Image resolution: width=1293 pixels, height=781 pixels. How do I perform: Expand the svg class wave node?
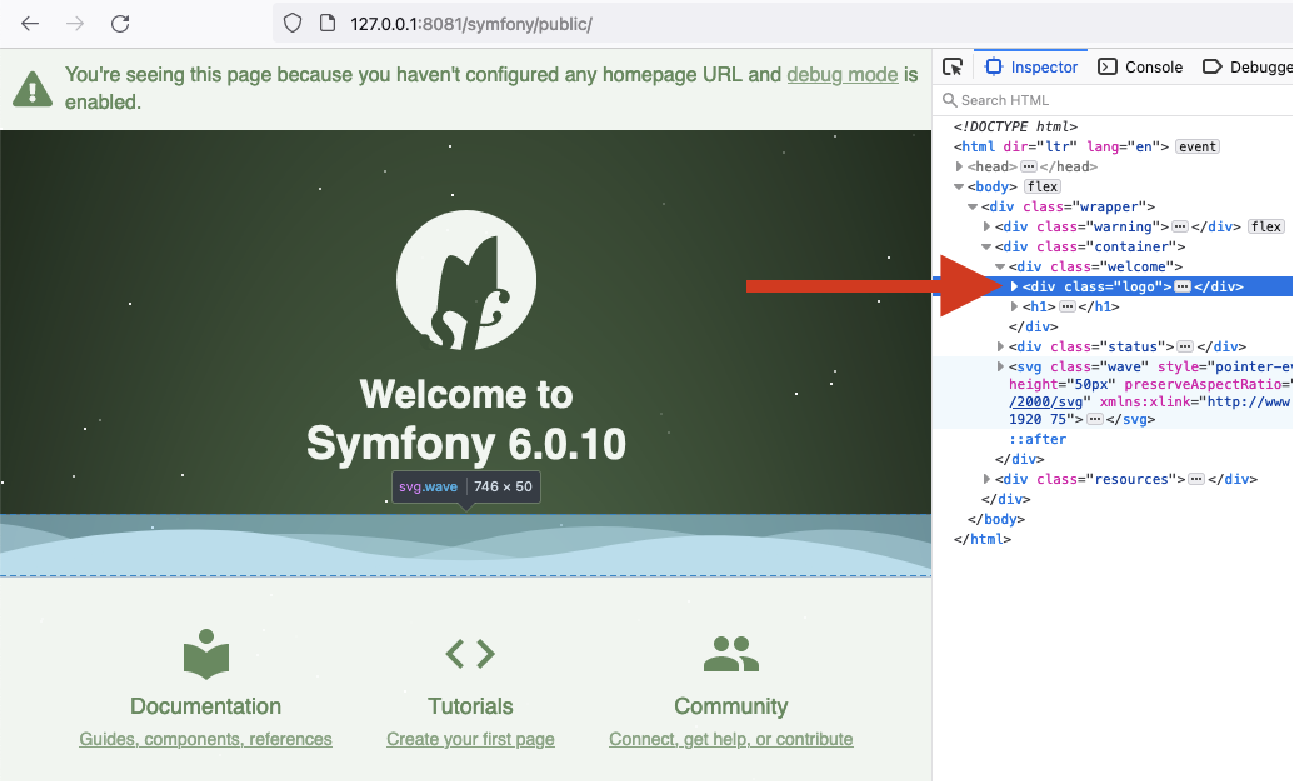point(1001,367)
